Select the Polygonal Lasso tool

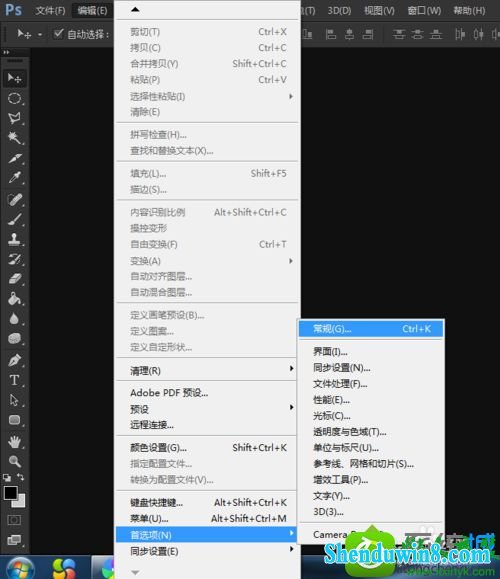coord(14,118)
